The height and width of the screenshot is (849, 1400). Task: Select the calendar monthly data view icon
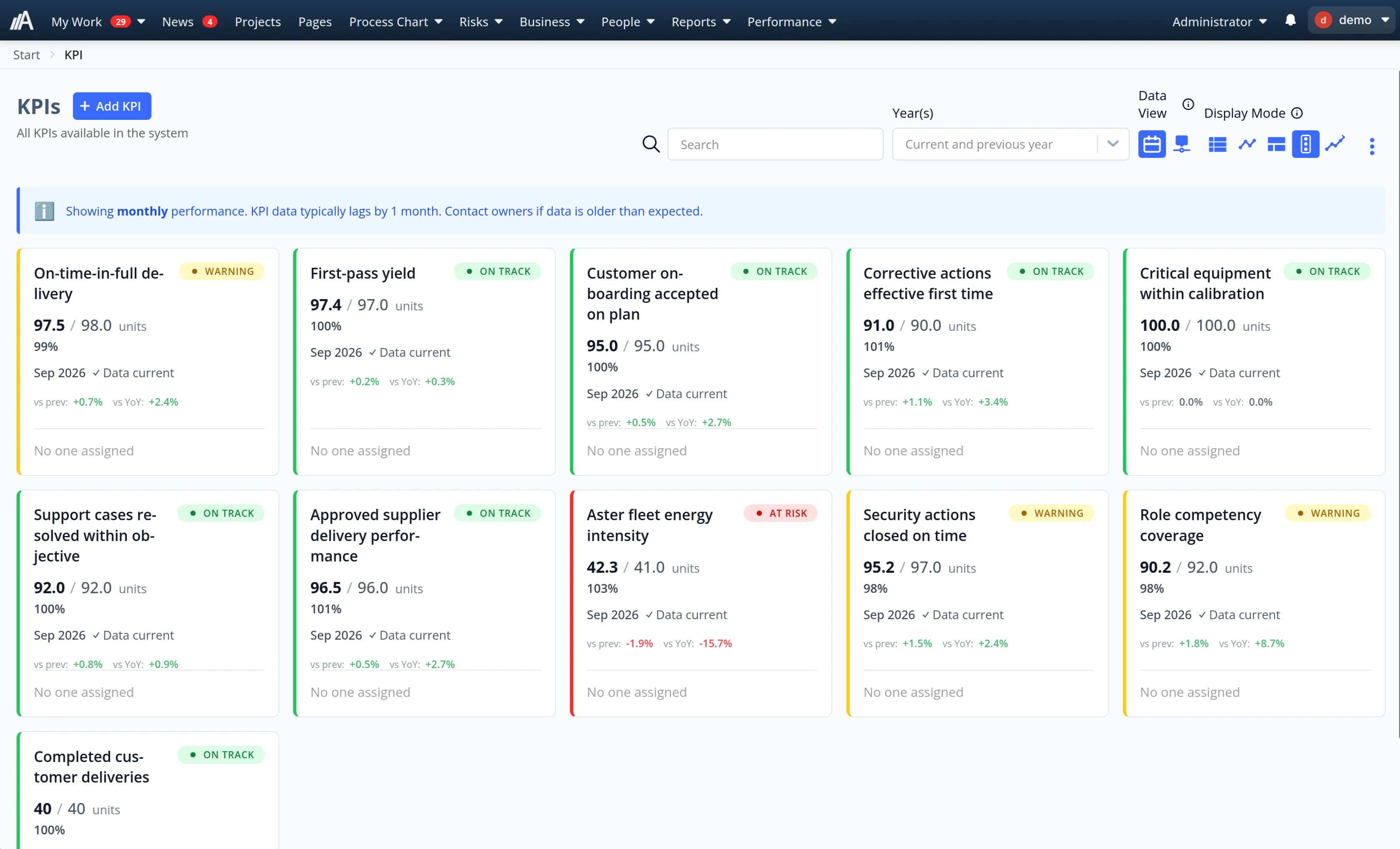click(x=1151, y=144)
